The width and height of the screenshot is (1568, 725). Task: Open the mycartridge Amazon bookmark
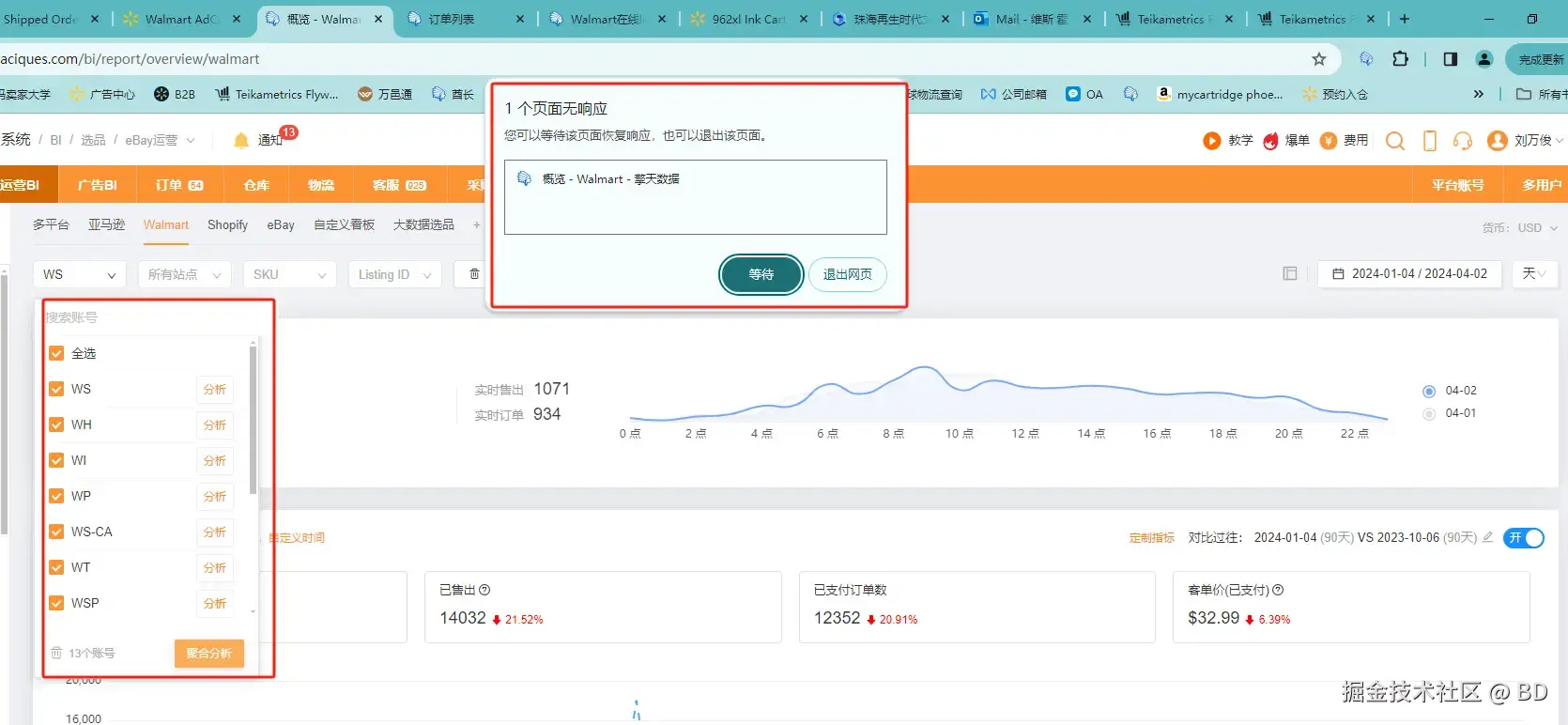click(1219, 94)
